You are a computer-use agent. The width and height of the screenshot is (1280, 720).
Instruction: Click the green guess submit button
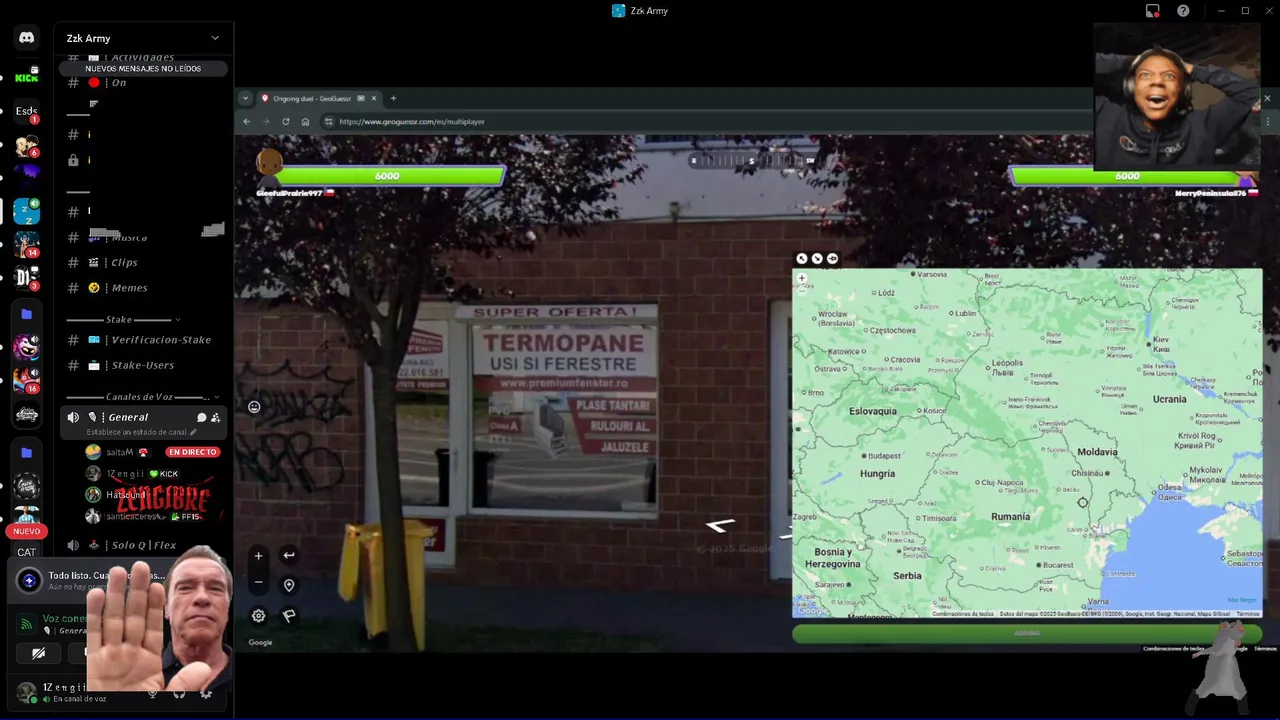pyautogui.click(x=1027, y=633)
